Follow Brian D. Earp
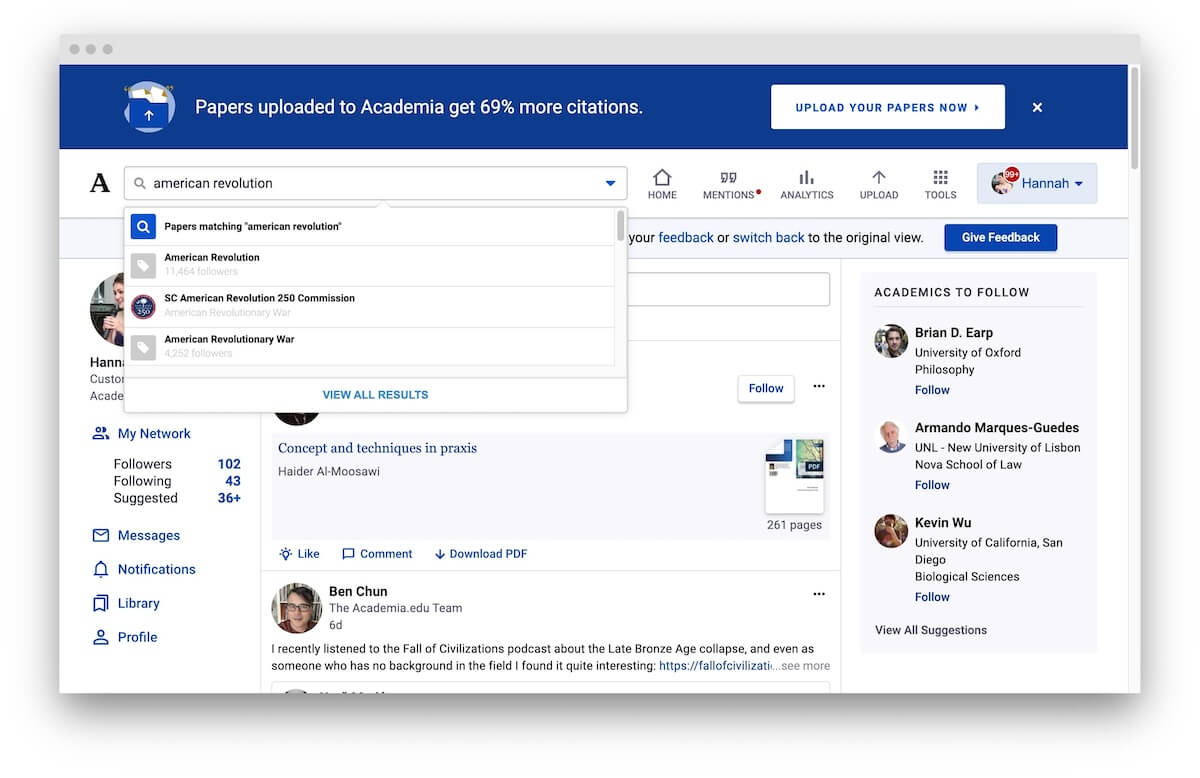This screenshot has height=778, width=1200. [932, 390]
